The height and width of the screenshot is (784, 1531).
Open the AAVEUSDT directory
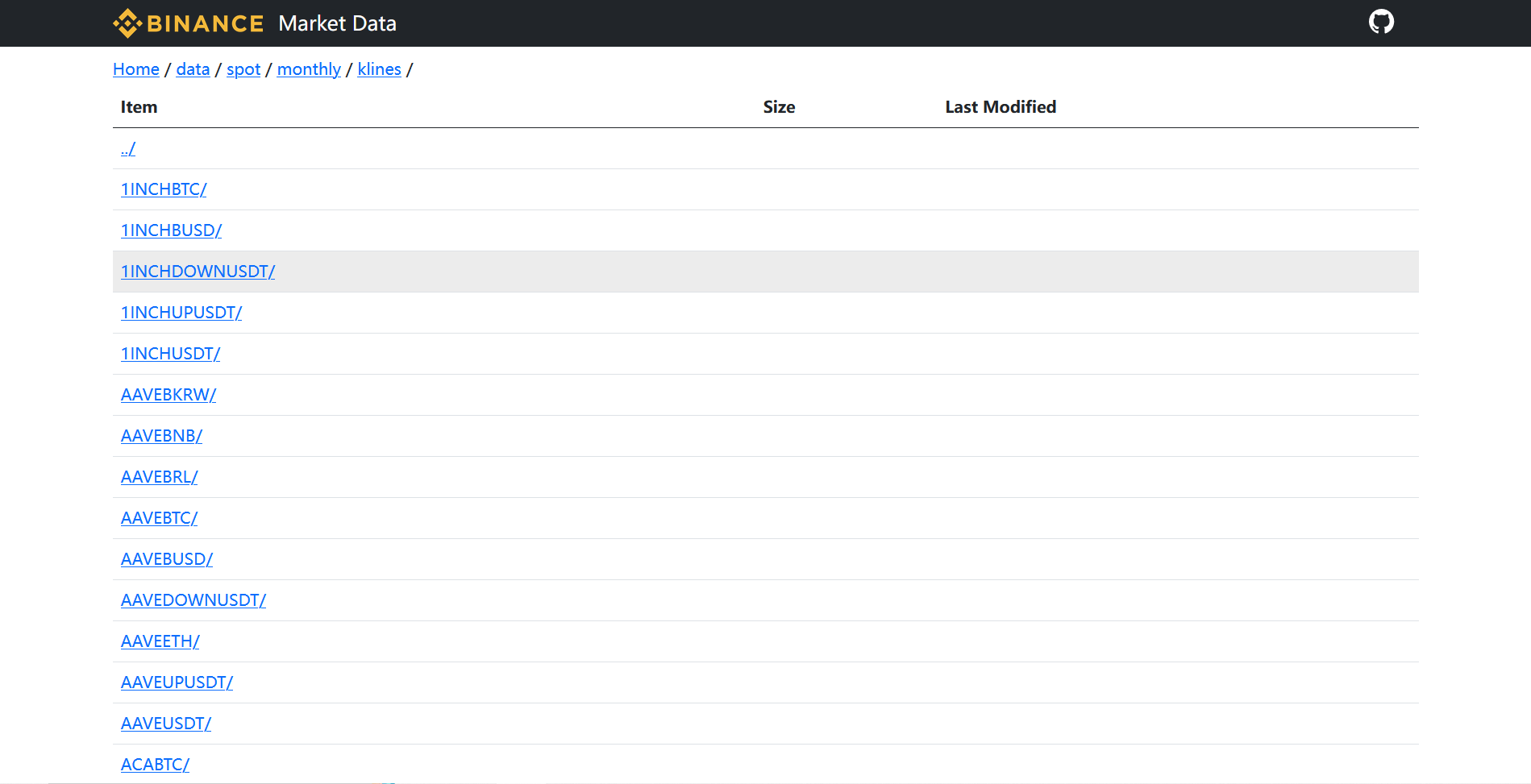tap(165, 724)
